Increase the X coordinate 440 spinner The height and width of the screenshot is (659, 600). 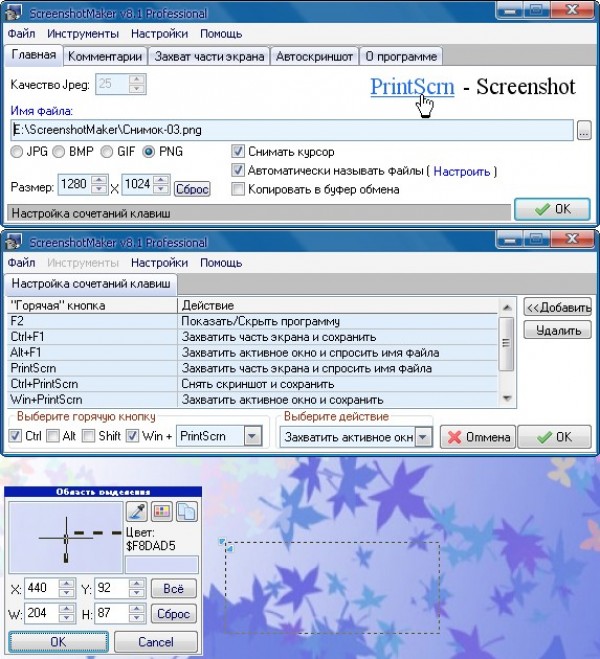pyautogui.click(x=67, y=583)
